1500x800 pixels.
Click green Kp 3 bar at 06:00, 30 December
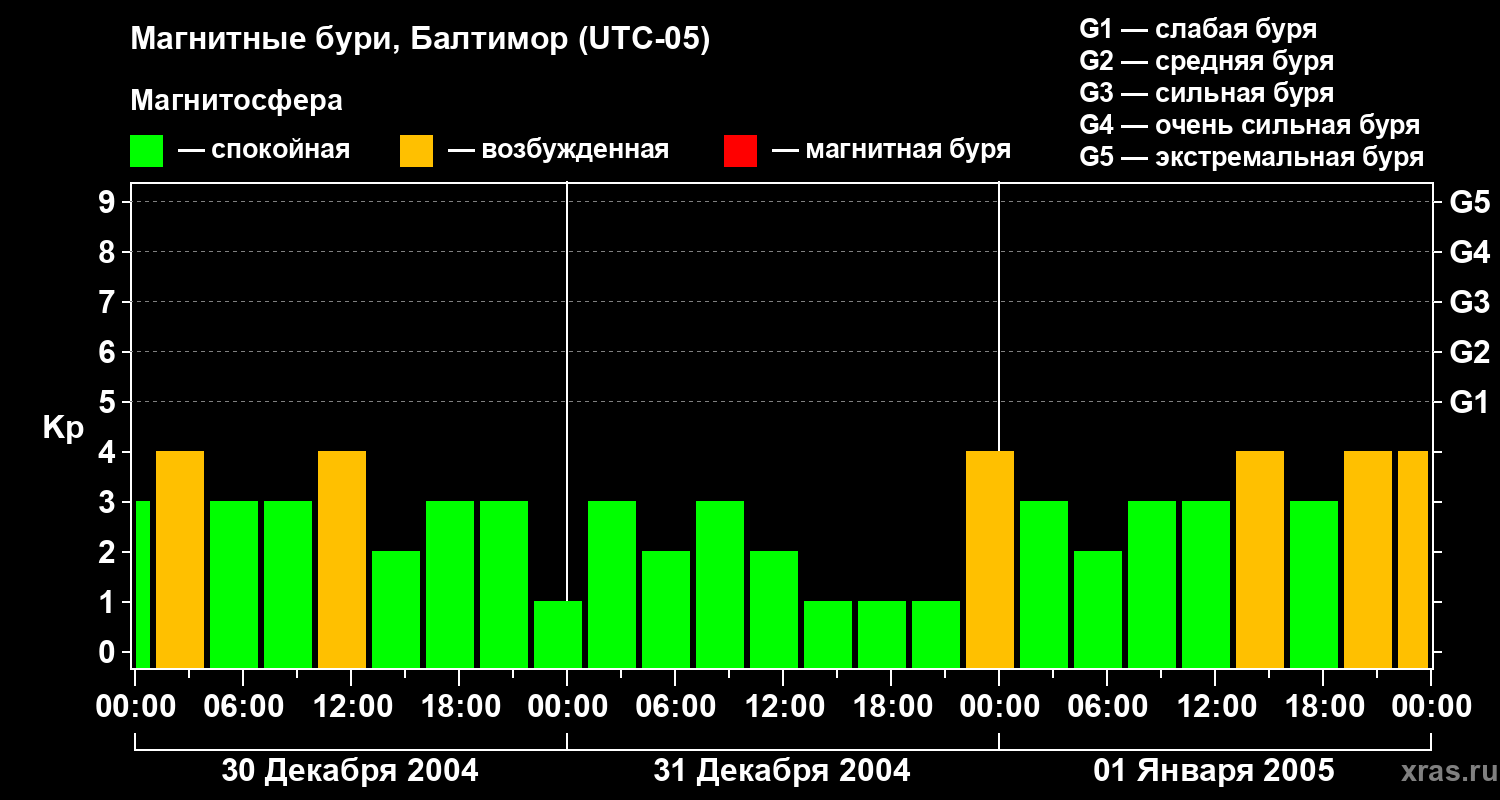coord(234,584)
